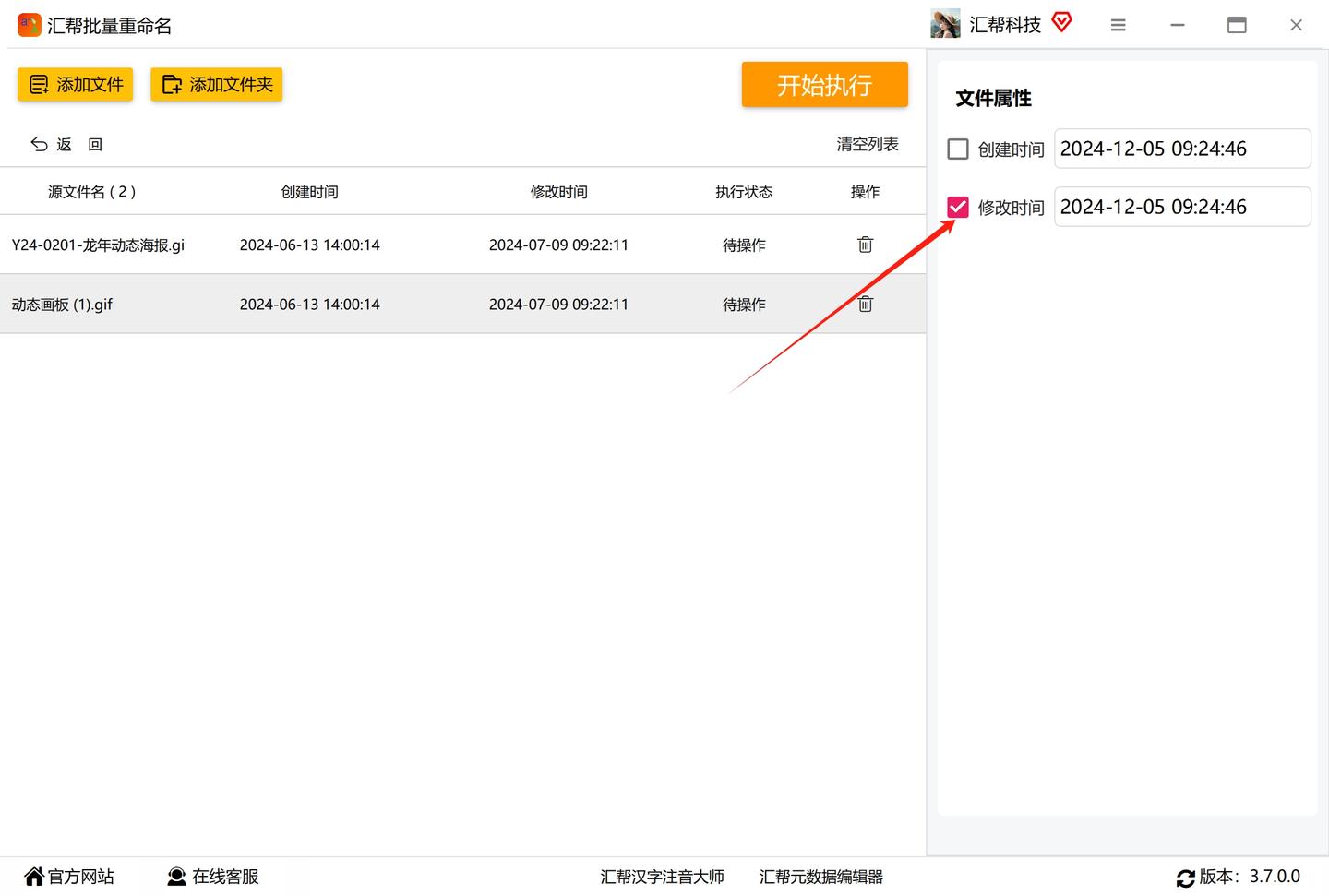
Task: Uncheck the 修改时间 checkbox
Action: tap(958, 207)
